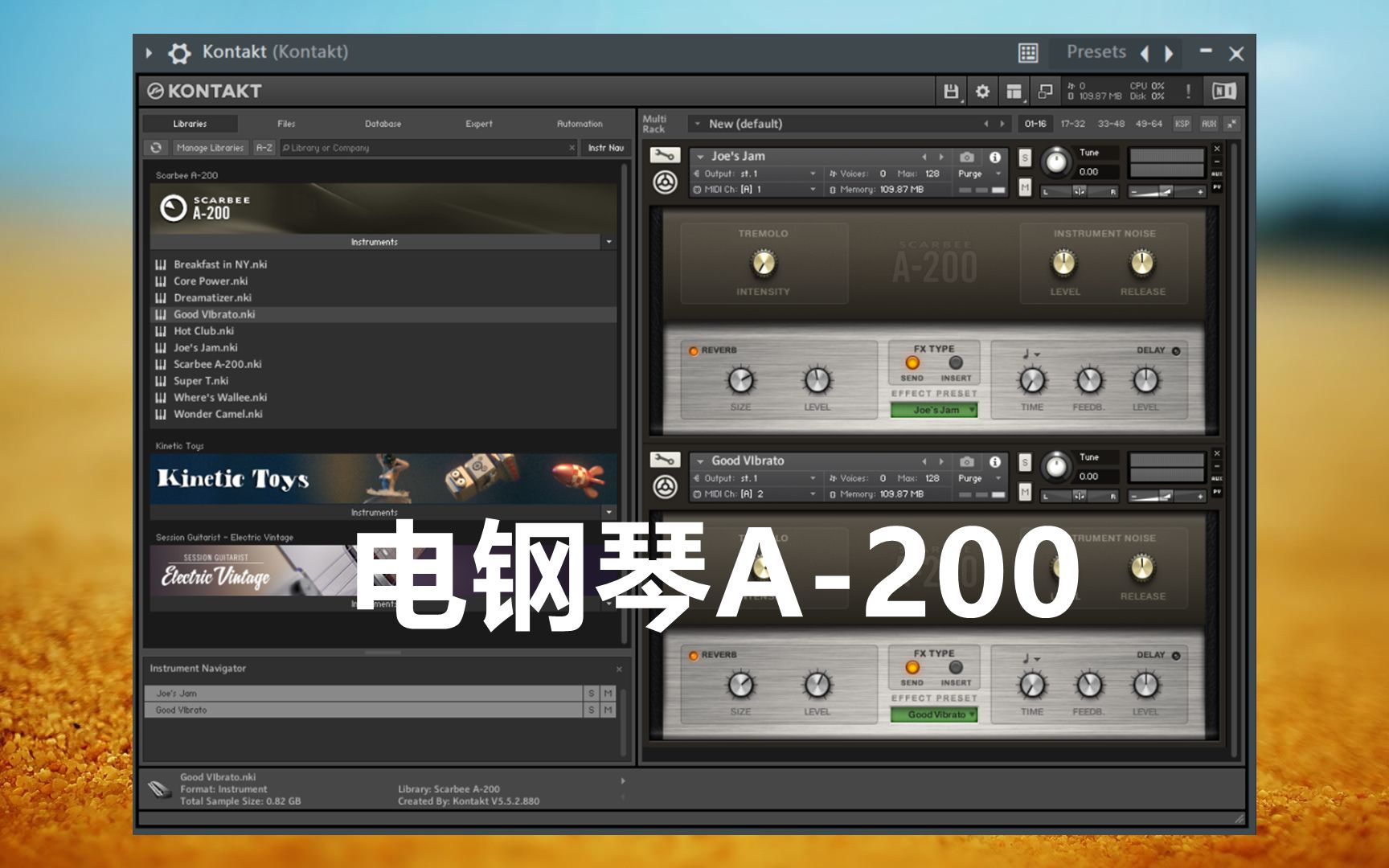Screen dimensions: 1389x868
Task: Select the Libraries tab
Action: [190, 124]
